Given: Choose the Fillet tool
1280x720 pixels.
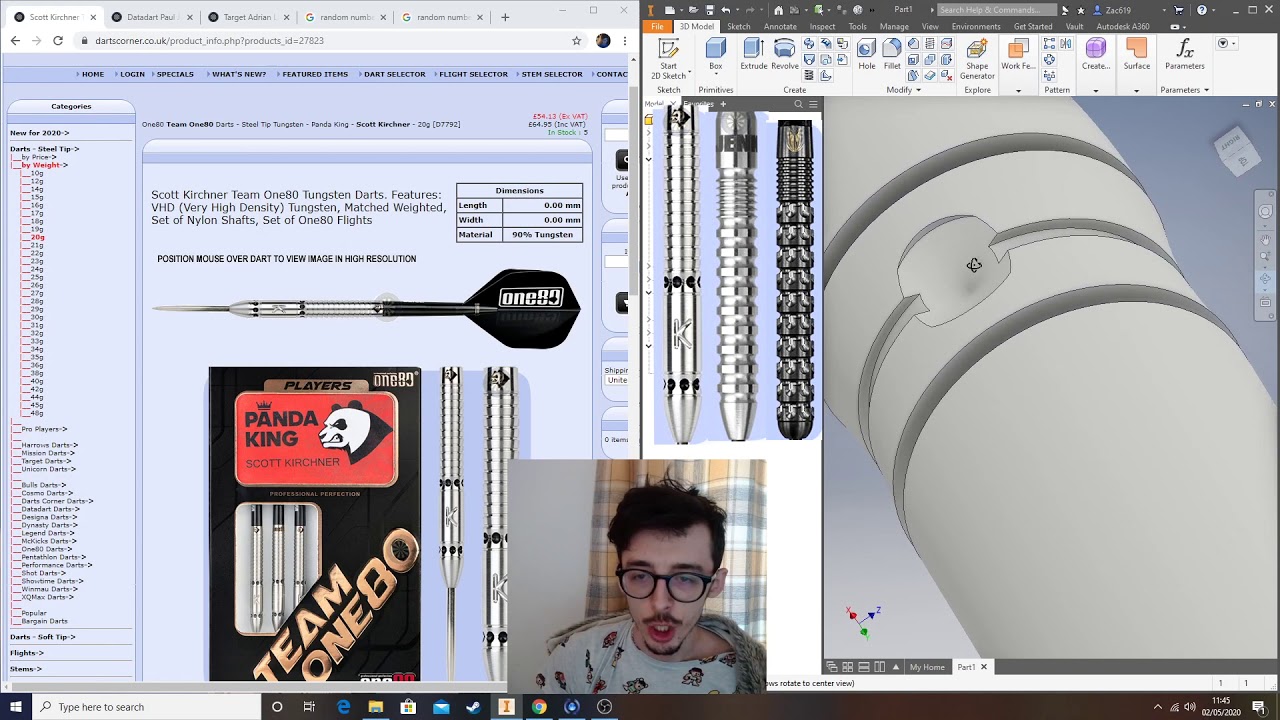Looking at the screenshot, I should point(892,55).
